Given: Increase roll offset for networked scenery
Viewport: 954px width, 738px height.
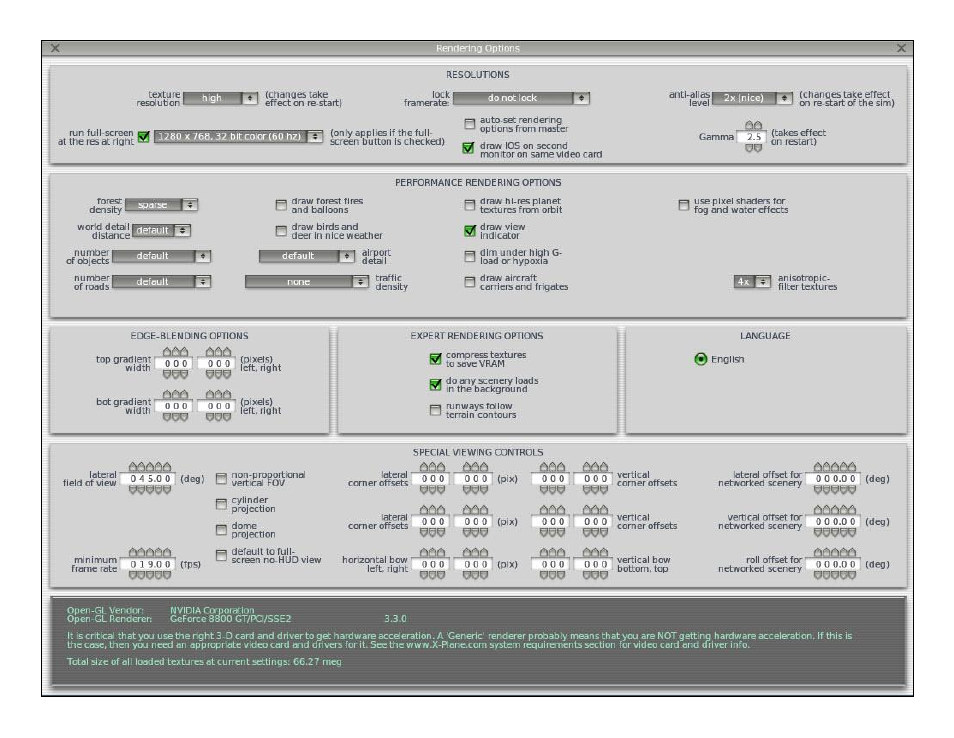Looking at the screenshot, I should (x=835, y=552).
